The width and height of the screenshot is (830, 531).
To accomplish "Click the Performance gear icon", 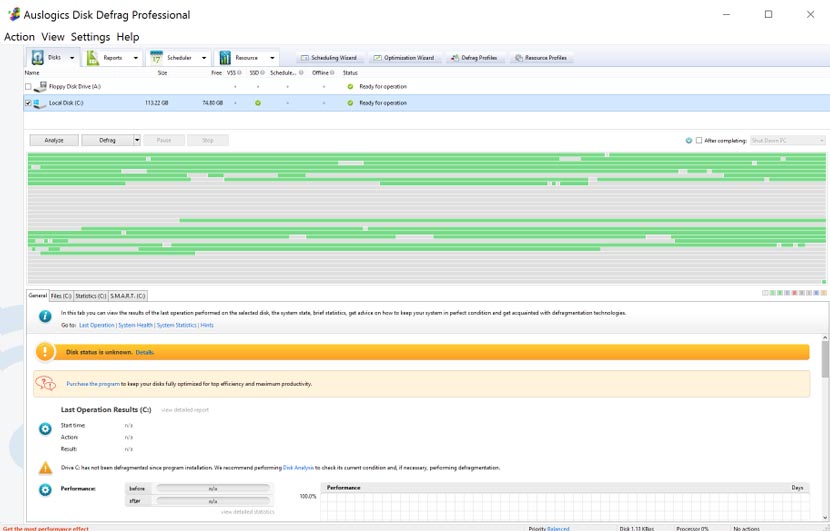I will point(45,490).
